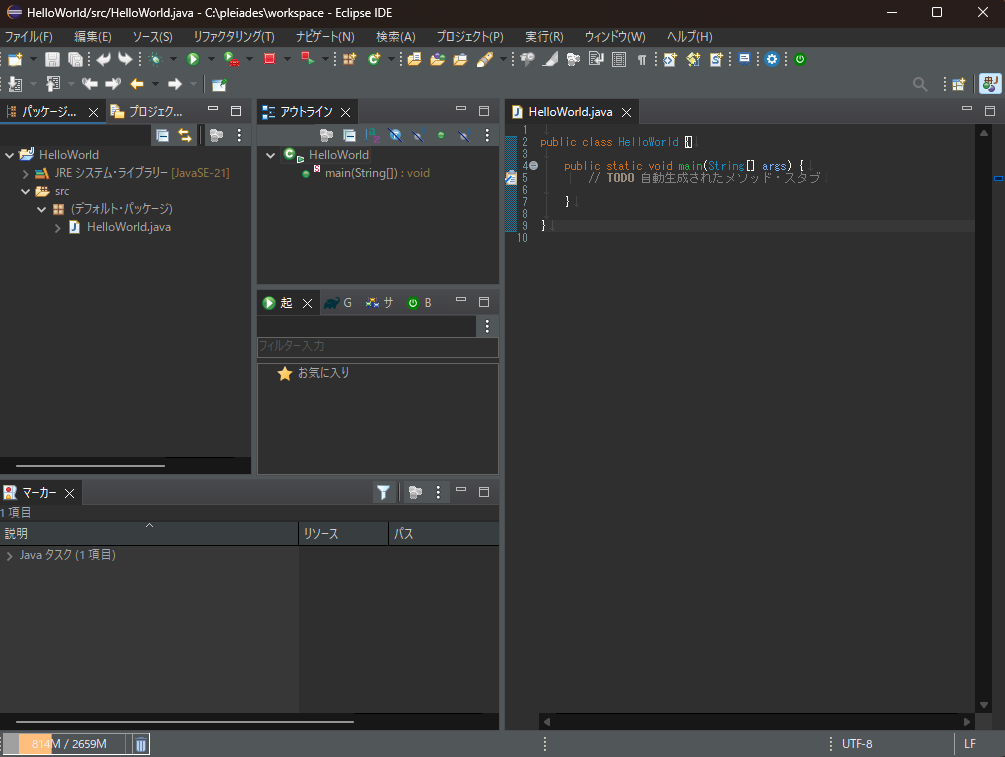Image resolution: width=1005 pixels, height=757 pixels.
Task: Run garbage collector via trash icon
Action: click(141, 744)
